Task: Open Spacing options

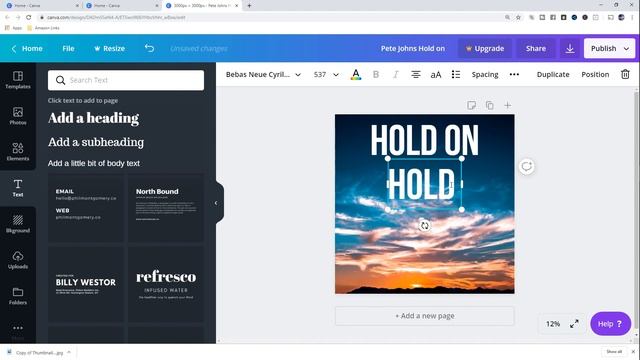Action: pos(485,75)
